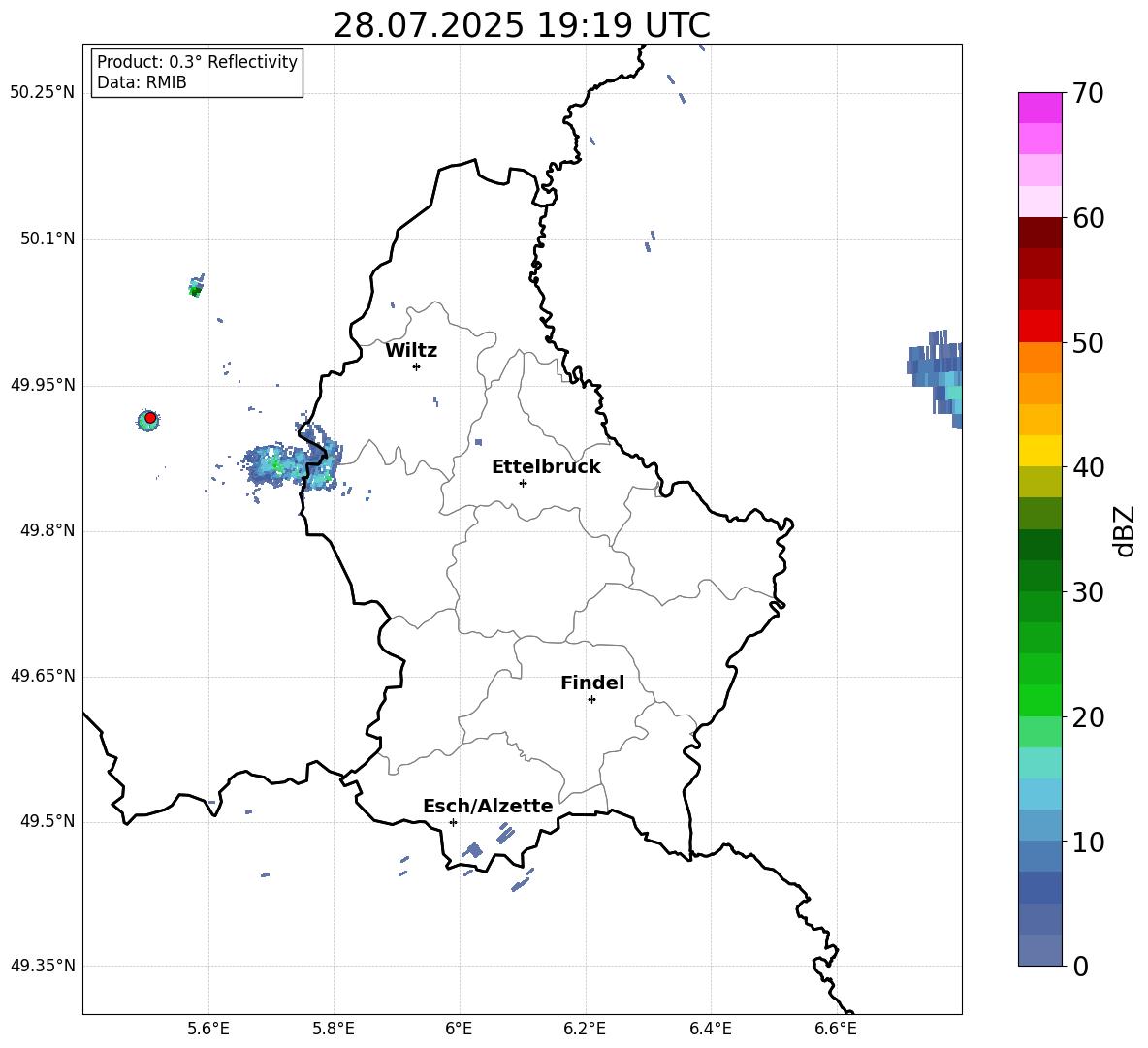Pick the bright red band just above 50 dBZ
This screenshot has width=1148, height=1048.
pos(1039,327)
